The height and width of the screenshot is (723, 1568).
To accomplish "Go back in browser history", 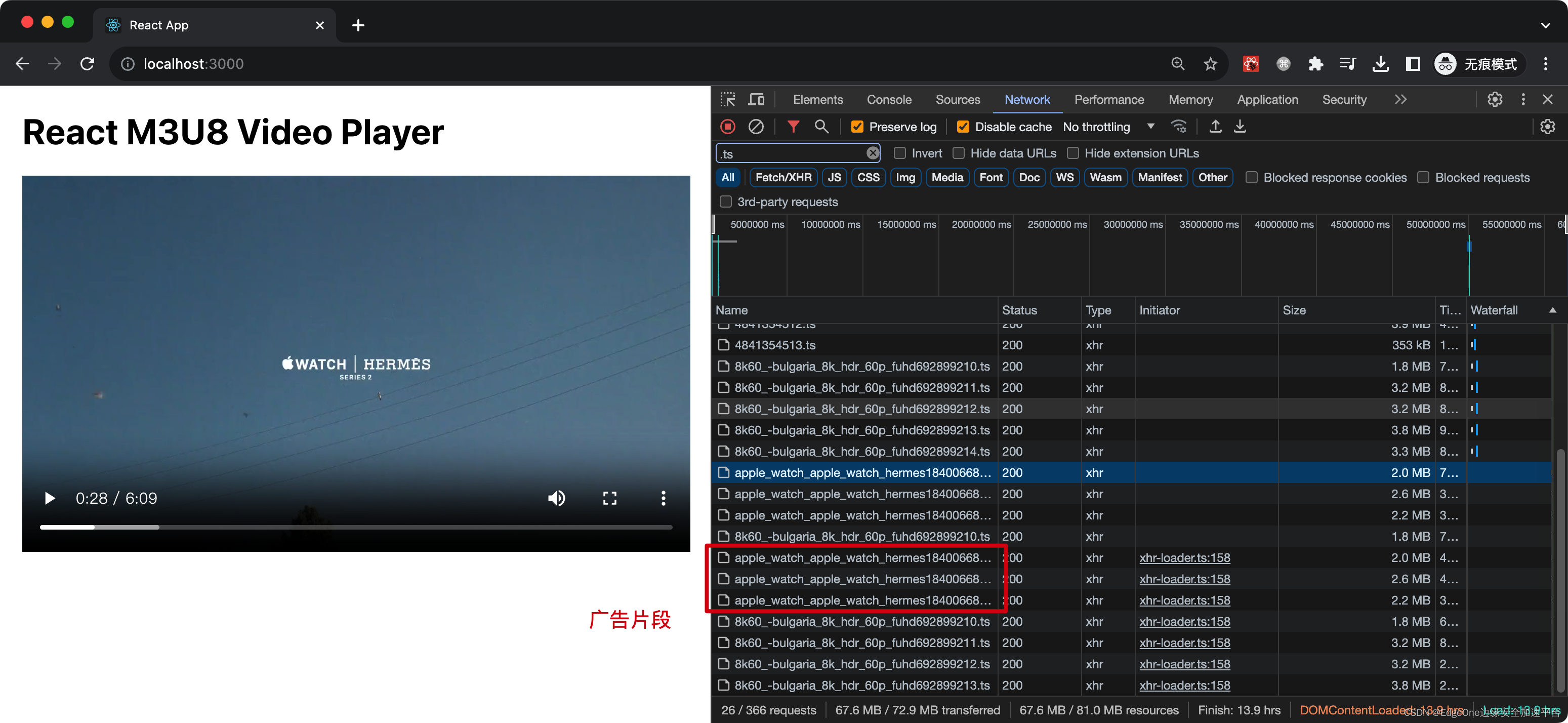I will (22, 64).
